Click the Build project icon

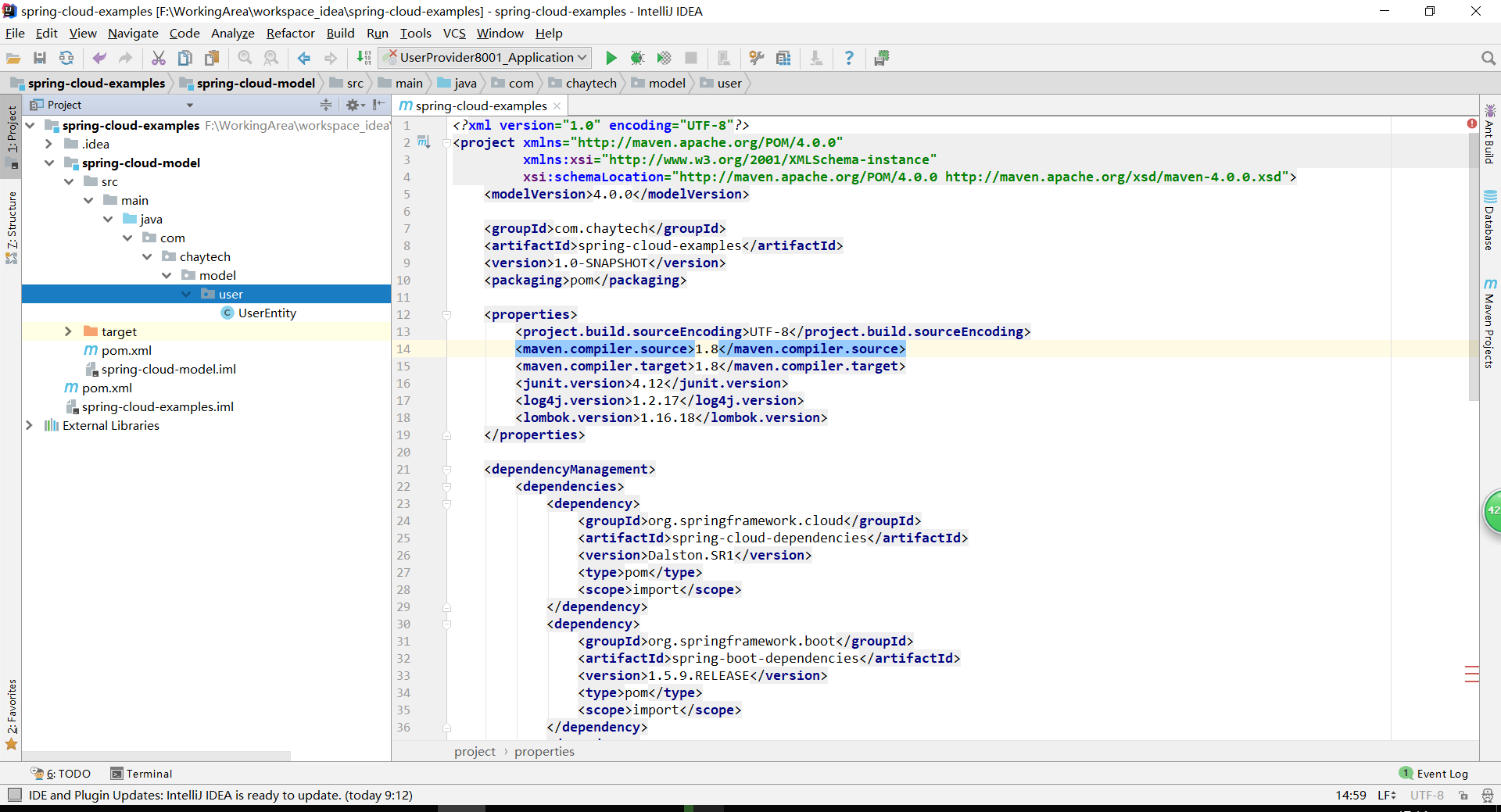pyautogui.click(x=364, y=58)
